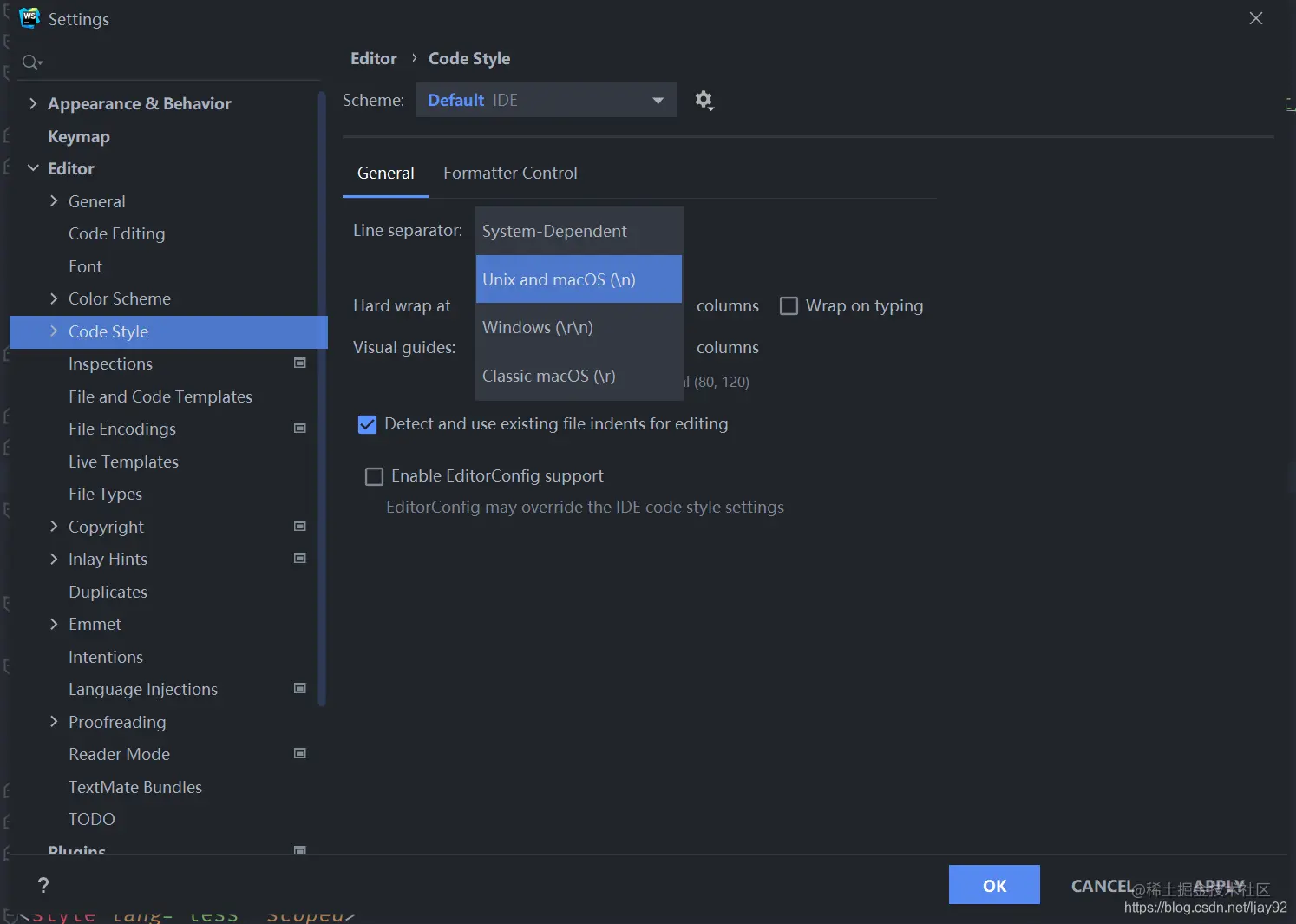The width and height of the screenshot is (1296, 924).
Task: Click the help question mark icon
Action: click(x=43, y=885)
